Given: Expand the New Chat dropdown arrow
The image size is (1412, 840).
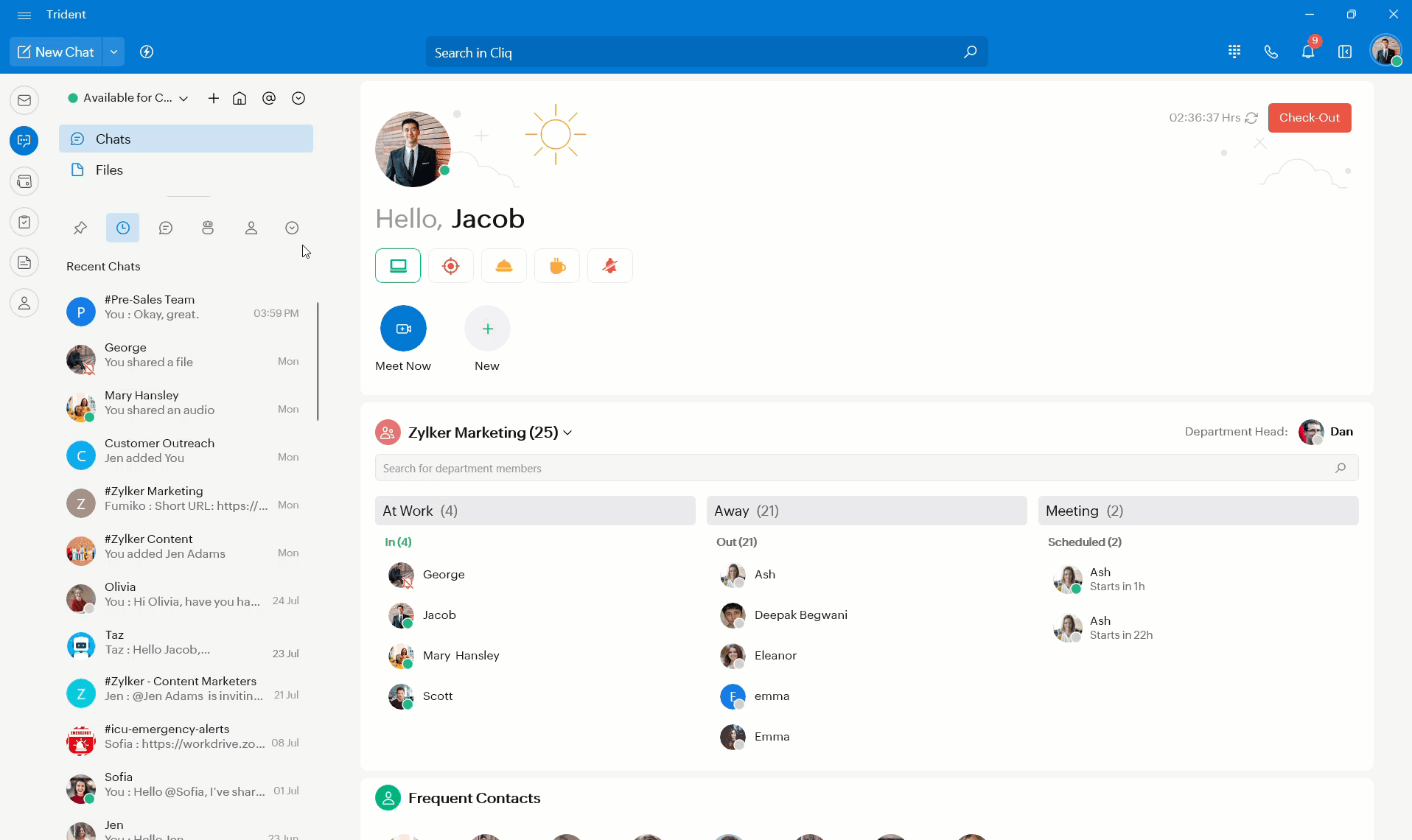Looking at the screenshot, I should [113, 52].
